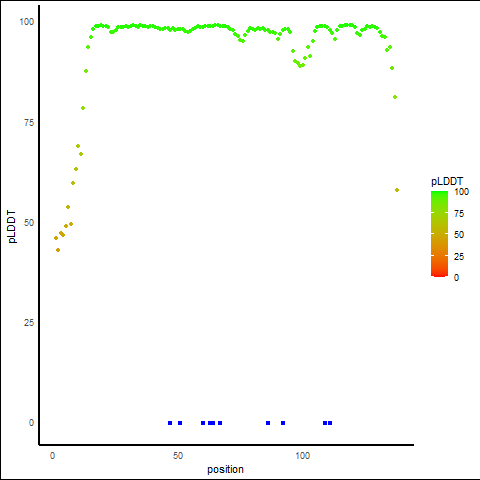This screenshot has width=480, height=480.
Task: Click the legend label 0 beside color bar
Action: pos(456,278)
